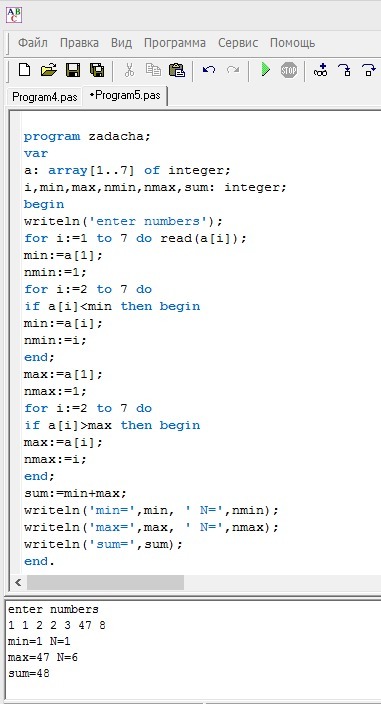The width and height of the screenshot is (381, 704).
Task: Switch to the Program4.pas tab
Action: (45, 97)
